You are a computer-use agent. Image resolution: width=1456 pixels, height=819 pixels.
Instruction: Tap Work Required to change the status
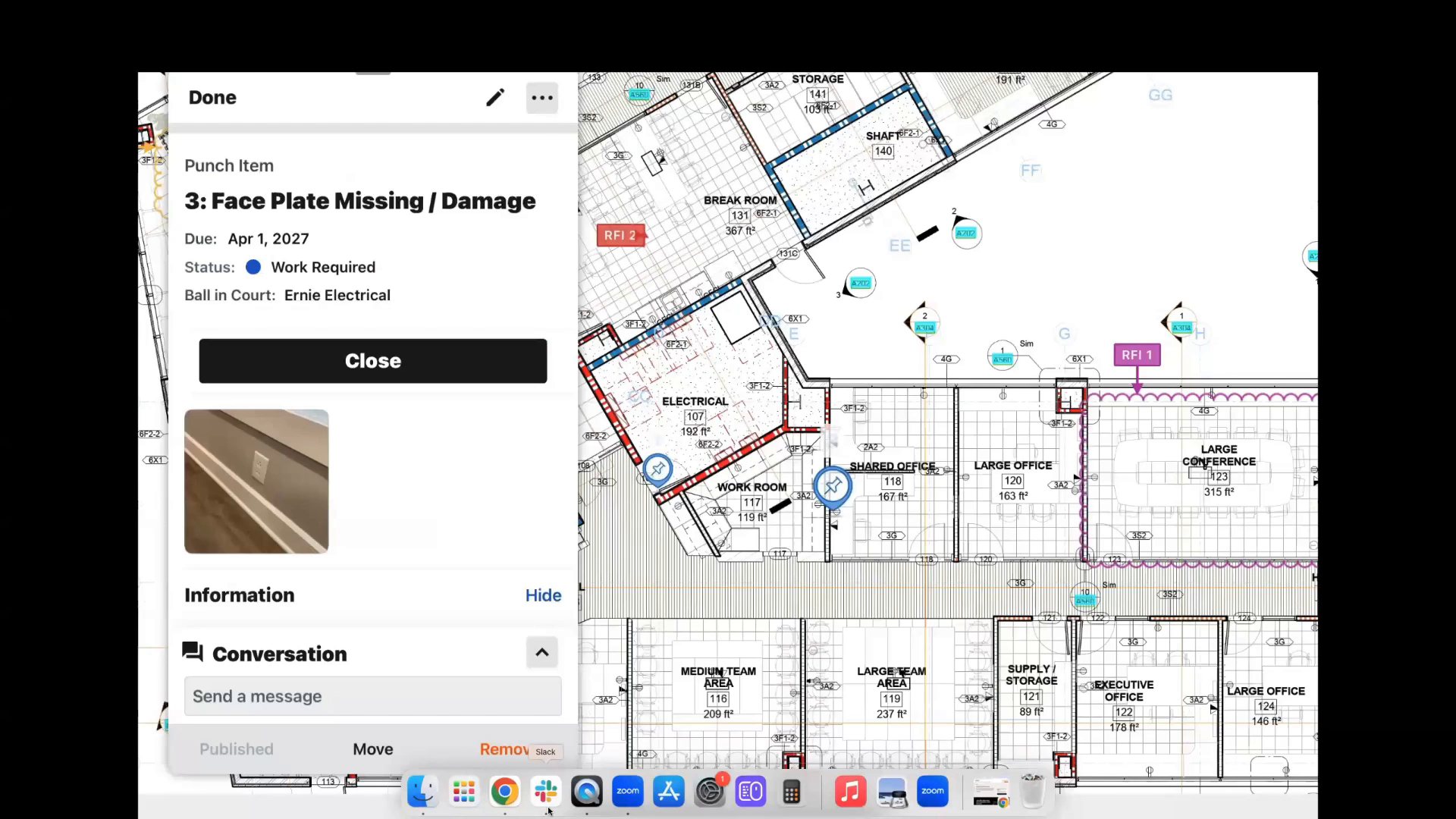(x=323, y=267)
